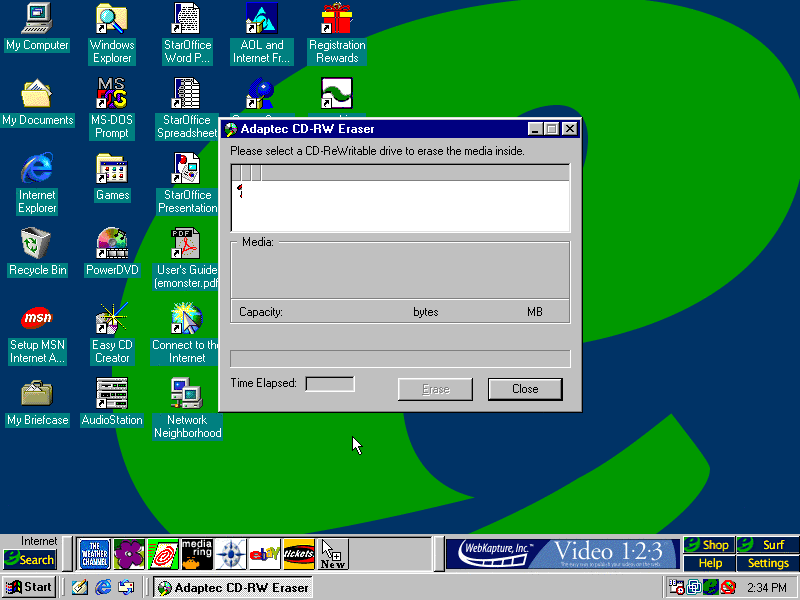Viewport: 800px width, 600px height.
Task: Click the Shop button on the toolbar
Action: pos(709,545)
